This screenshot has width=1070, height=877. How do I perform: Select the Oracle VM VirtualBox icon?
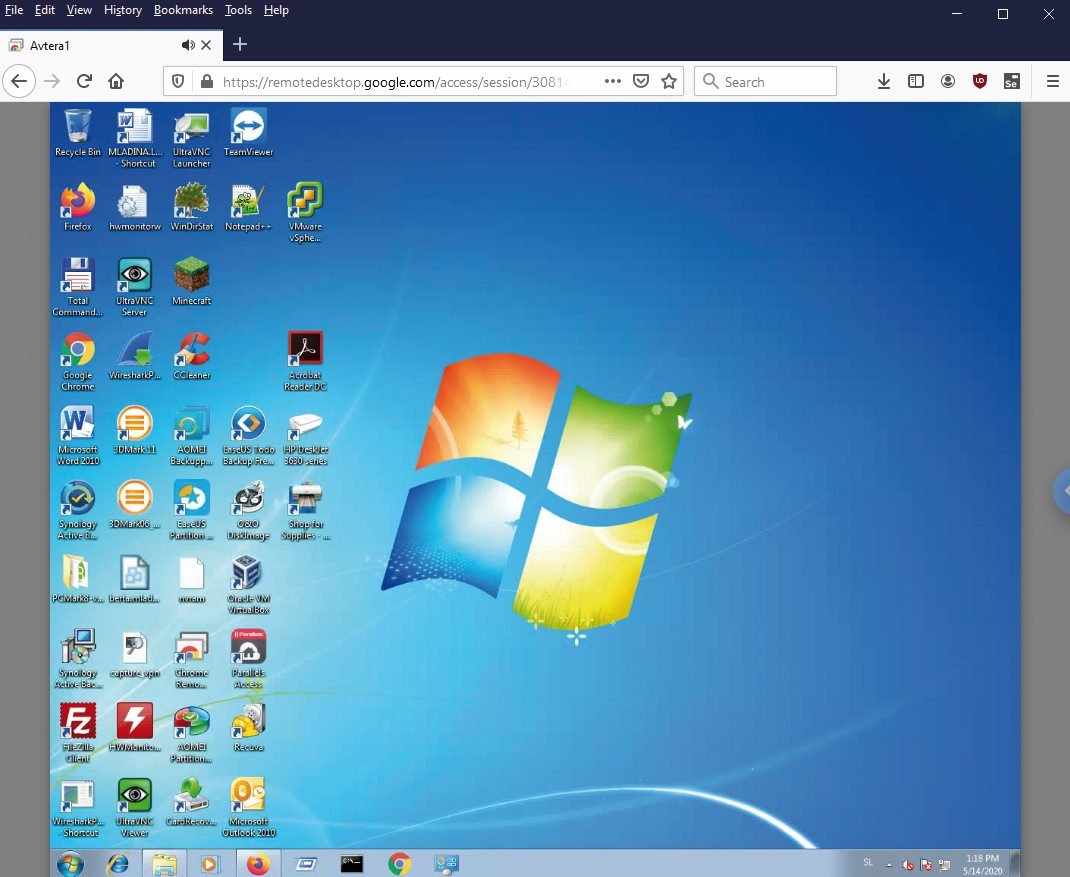(x=248, y=585)
